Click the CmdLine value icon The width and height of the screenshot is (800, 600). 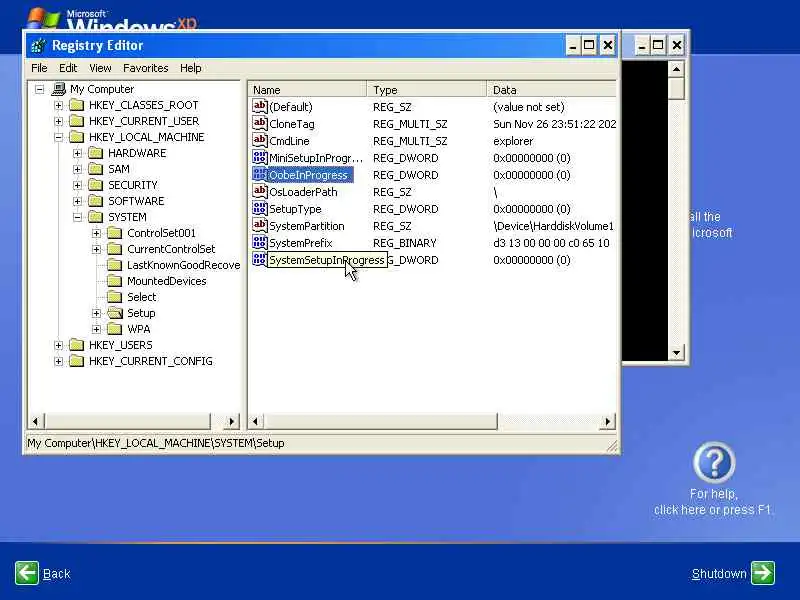point(260,140)
